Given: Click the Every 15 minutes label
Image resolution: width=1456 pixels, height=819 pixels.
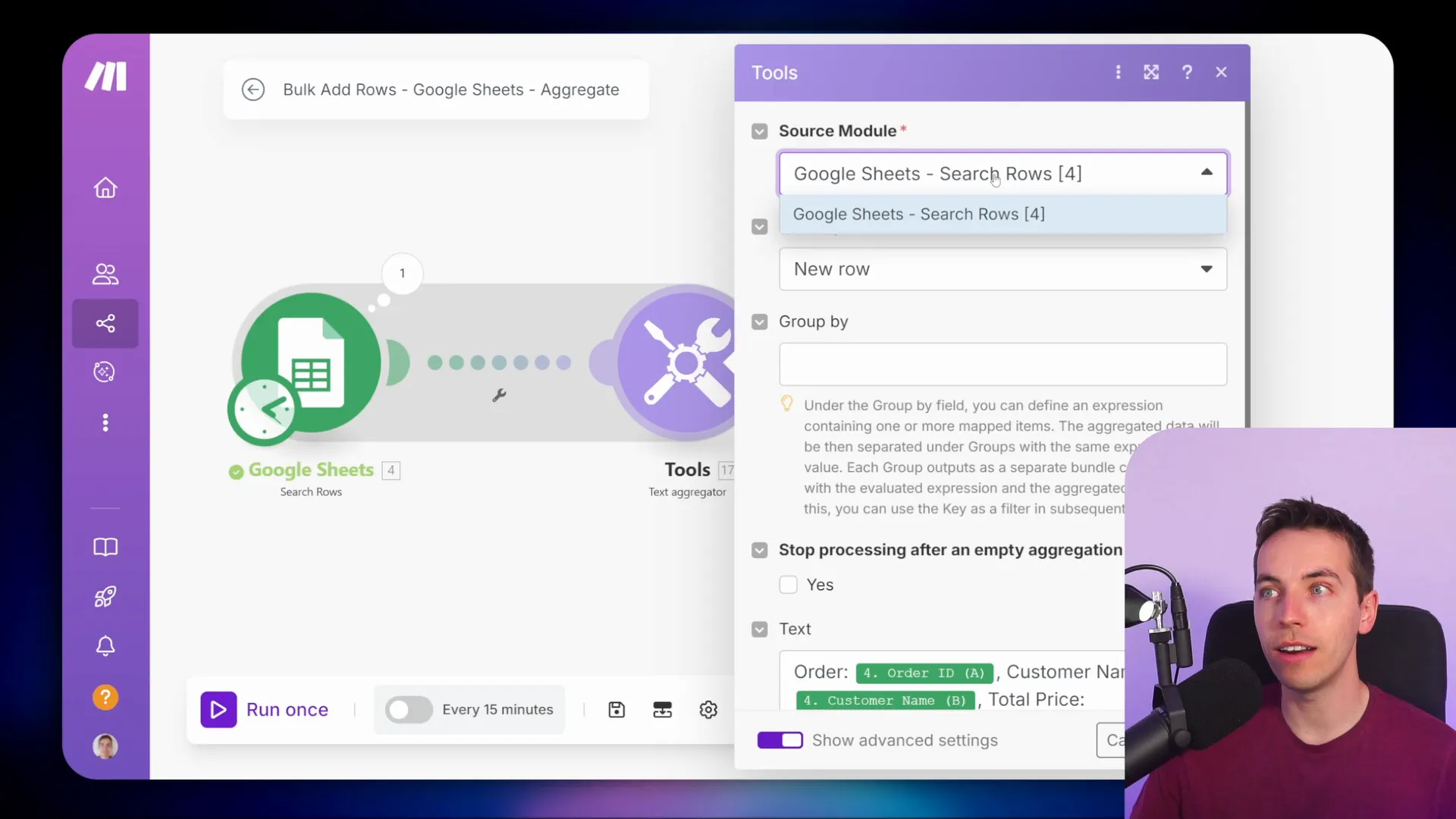Looking at the screenshot, I should coord(497,710).
